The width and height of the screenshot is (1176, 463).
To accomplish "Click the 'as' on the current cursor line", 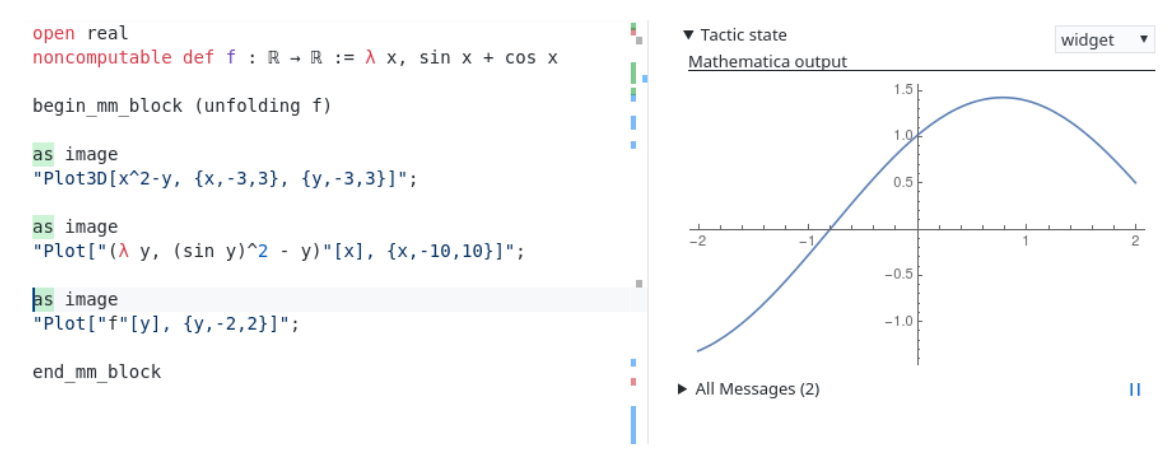I will (x=43, y=299).
